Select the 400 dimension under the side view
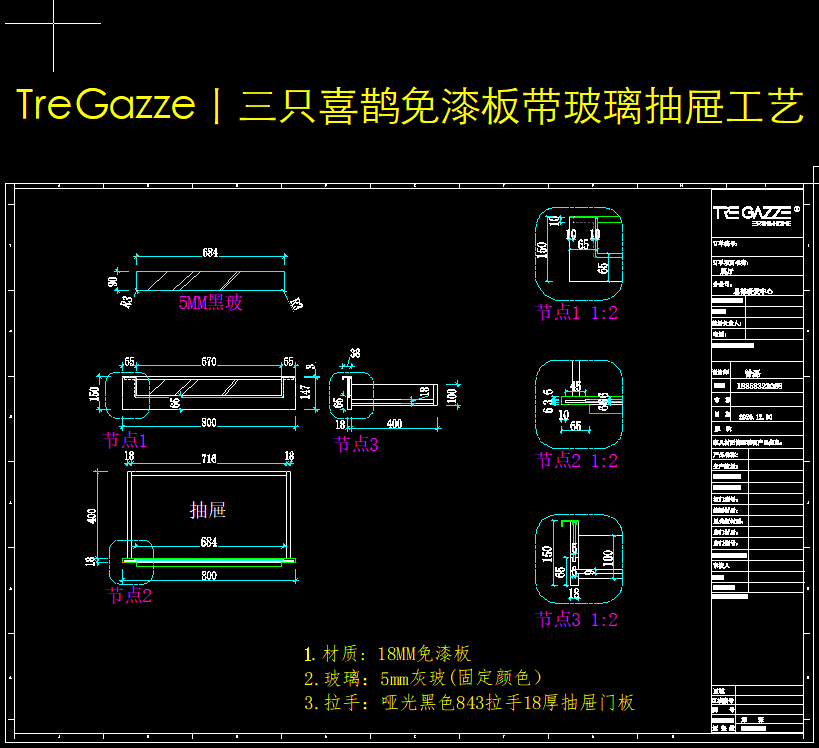 (394, 424)
